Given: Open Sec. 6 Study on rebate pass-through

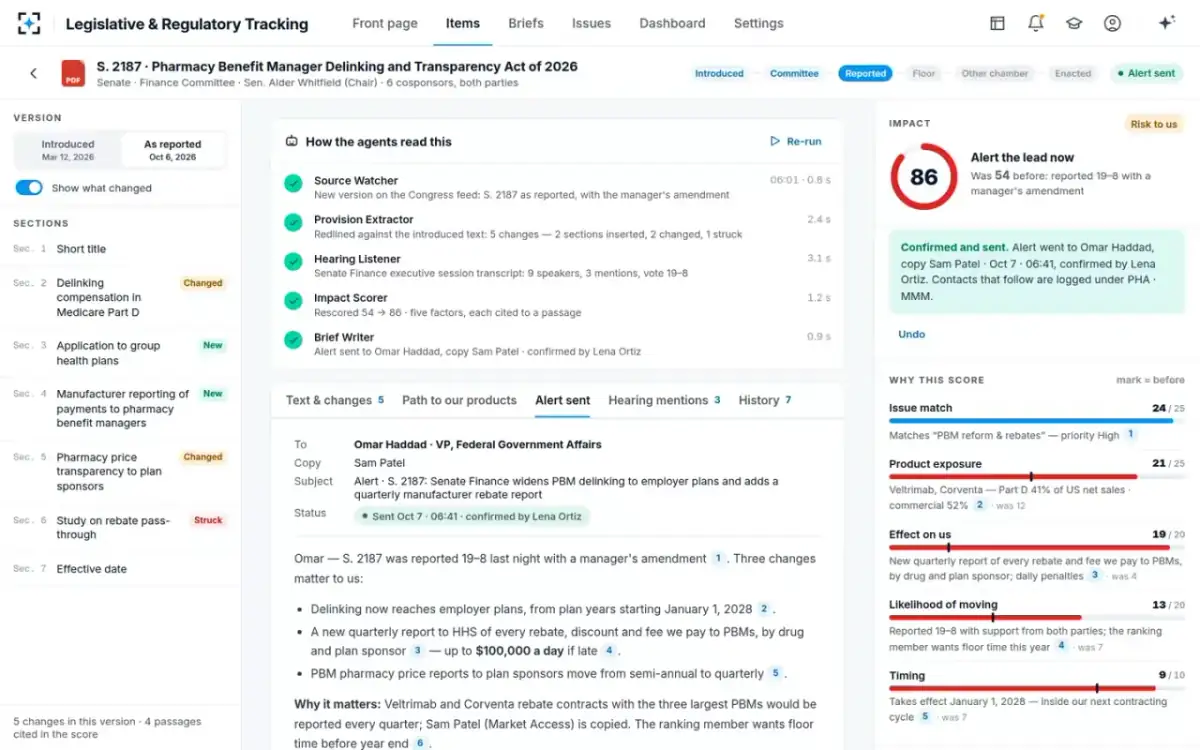Looking at the screenshot, I should point(120,527).
